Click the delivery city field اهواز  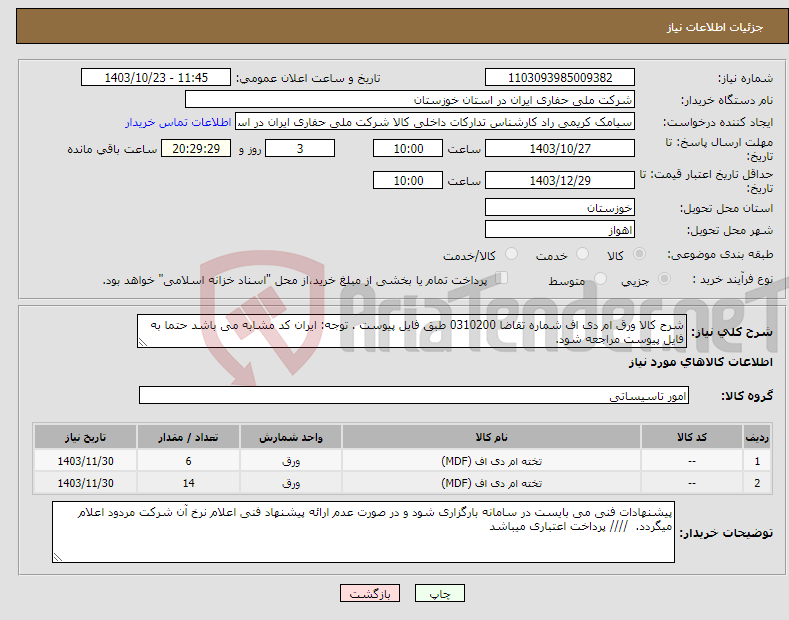pyautogui.click(x=560, y=229)
